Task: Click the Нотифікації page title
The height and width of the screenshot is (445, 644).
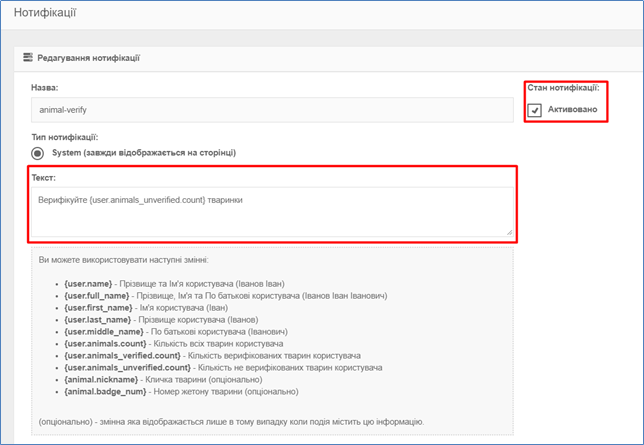Action: (46, 14)
